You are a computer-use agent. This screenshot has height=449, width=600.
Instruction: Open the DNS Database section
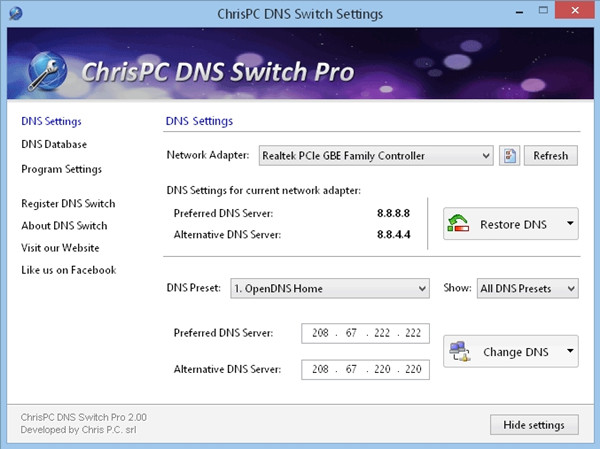pyautogui.click(x=54, y=144)
